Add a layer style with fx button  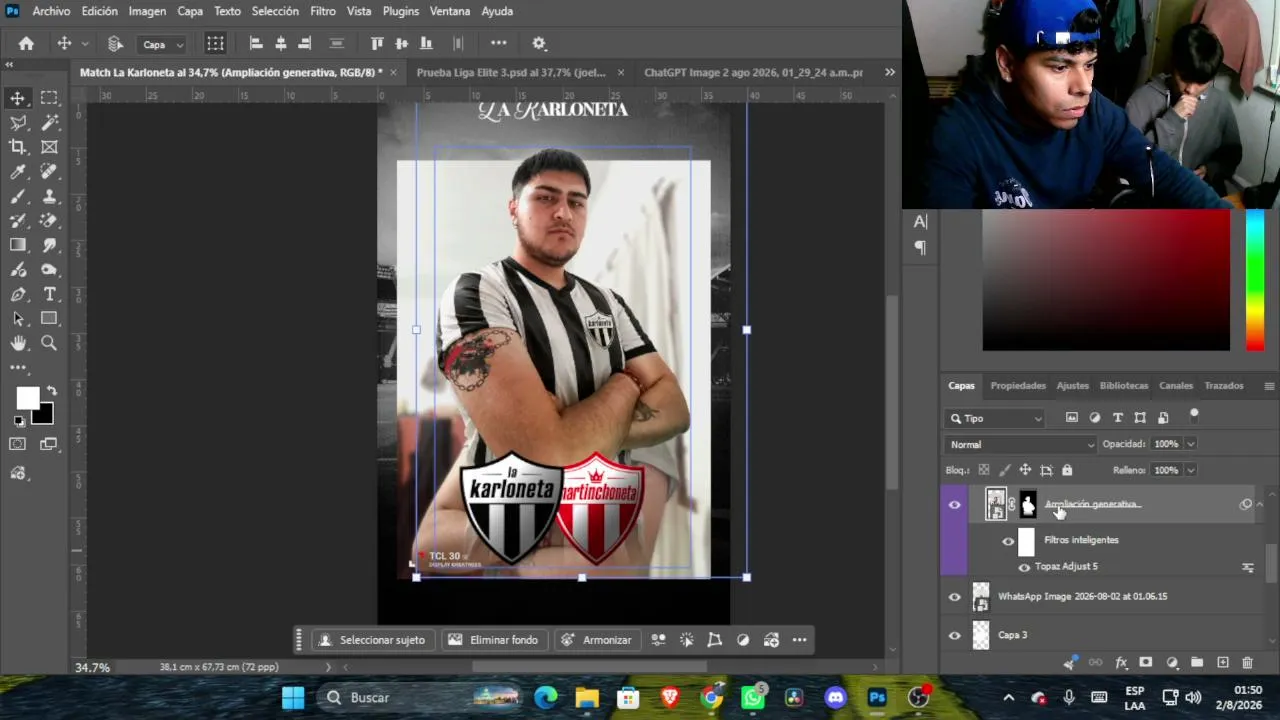pyautogui.click(x=1121, y=662)
